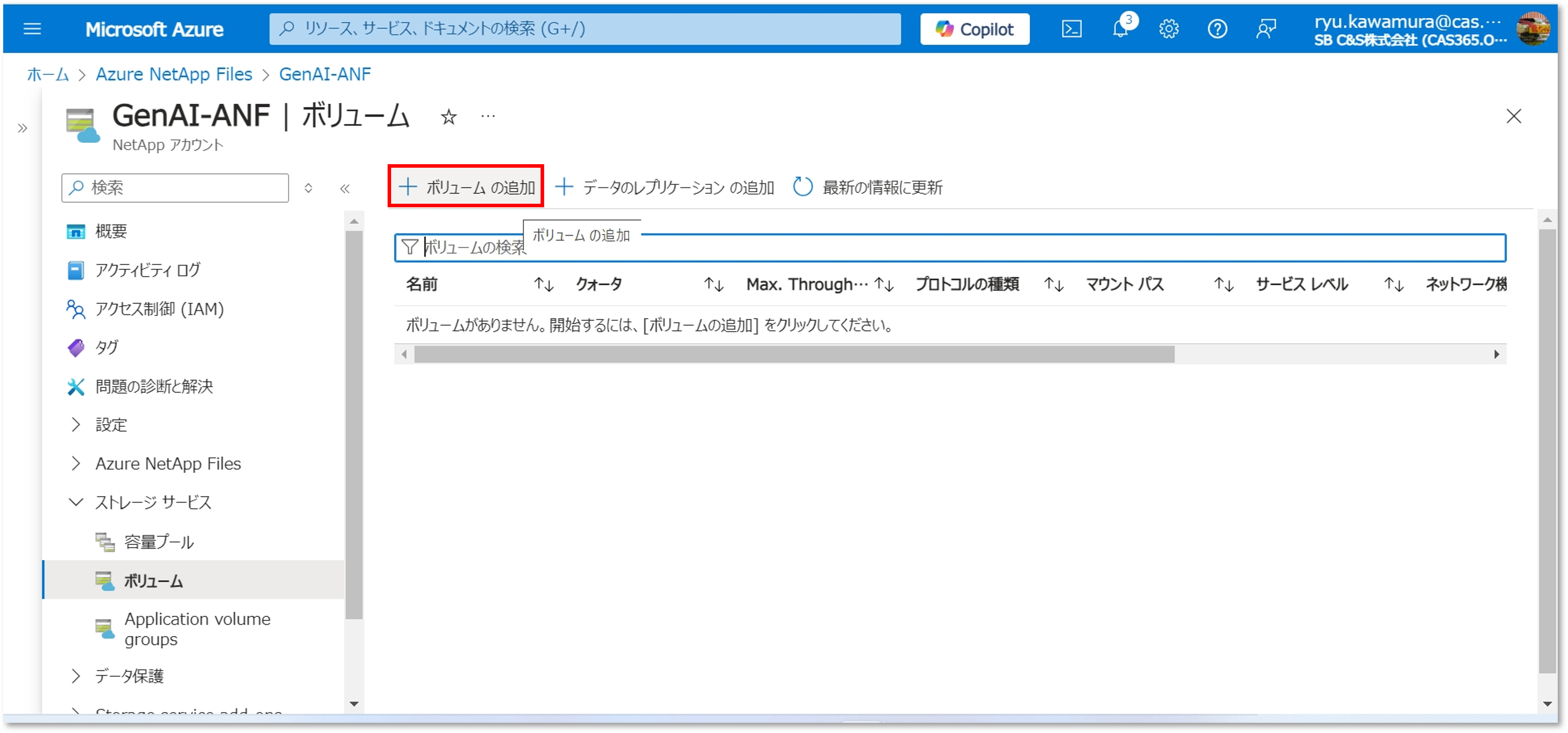The width and height of the screenshot is (1568, 733).
Task: Click the filter funnel icon
Action: (410, 247)
